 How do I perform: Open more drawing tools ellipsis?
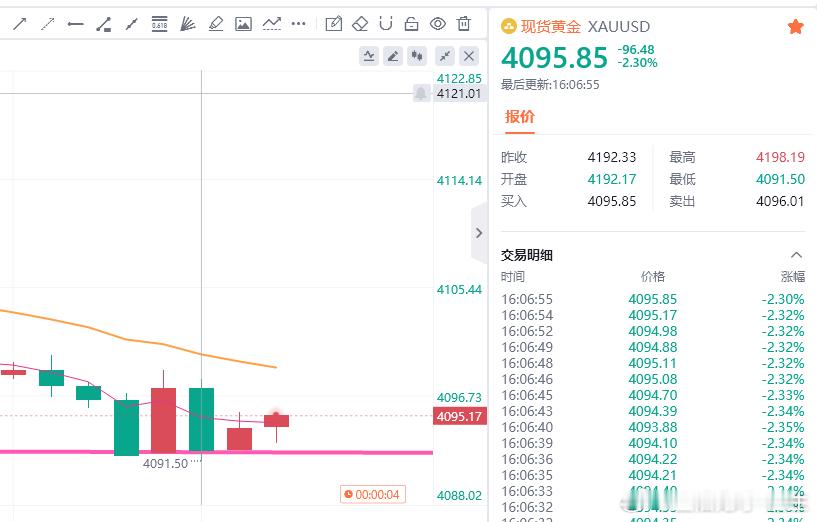tap(299, 23)
